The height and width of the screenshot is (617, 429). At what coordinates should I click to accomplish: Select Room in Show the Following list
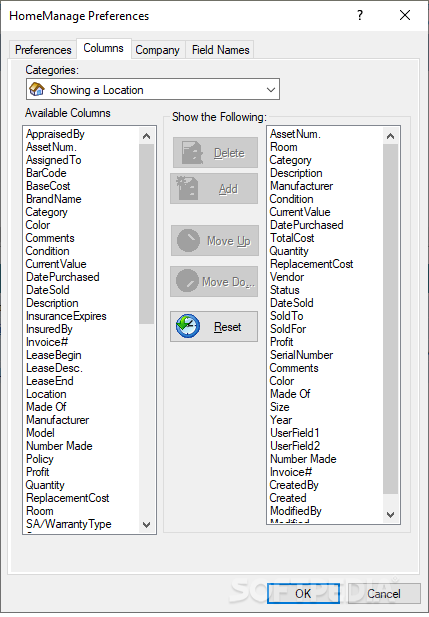[283, 147]
